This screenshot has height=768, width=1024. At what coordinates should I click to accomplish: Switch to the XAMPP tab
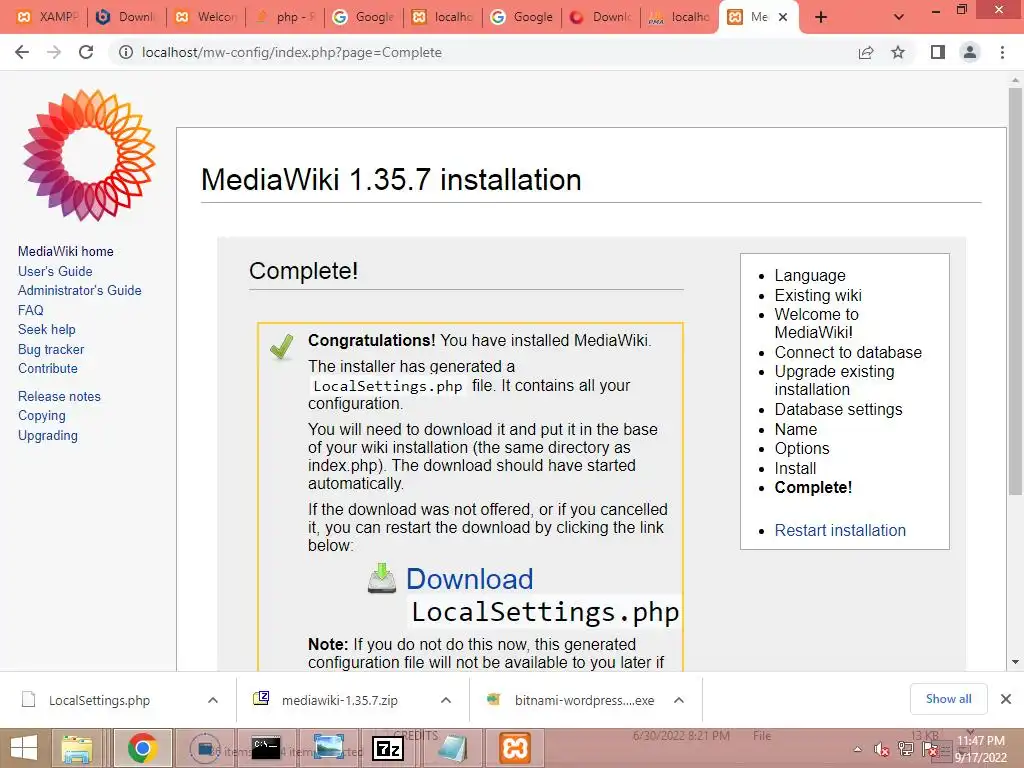pyautogui.click(x=47, y=17)
